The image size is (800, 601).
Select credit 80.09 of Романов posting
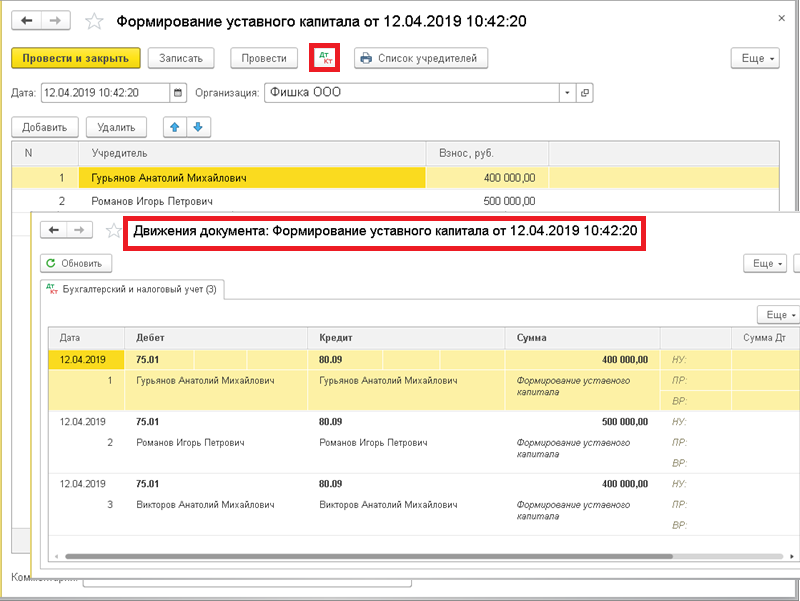(331, 422)
